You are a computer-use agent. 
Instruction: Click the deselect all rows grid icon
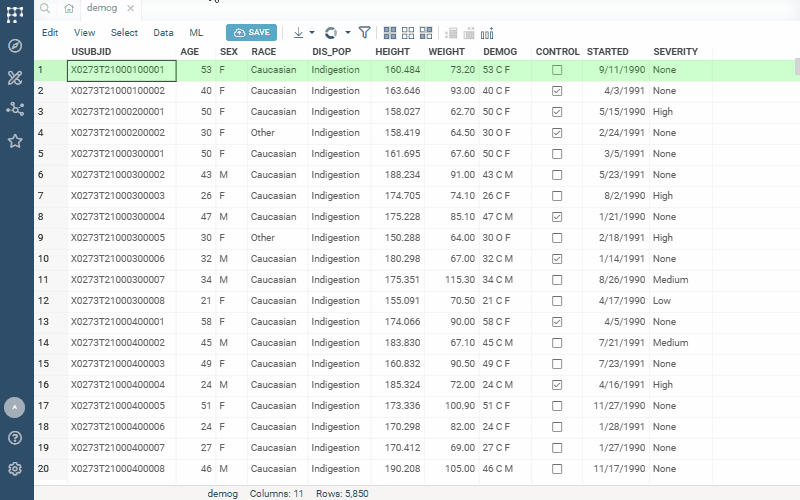point(408,33)
